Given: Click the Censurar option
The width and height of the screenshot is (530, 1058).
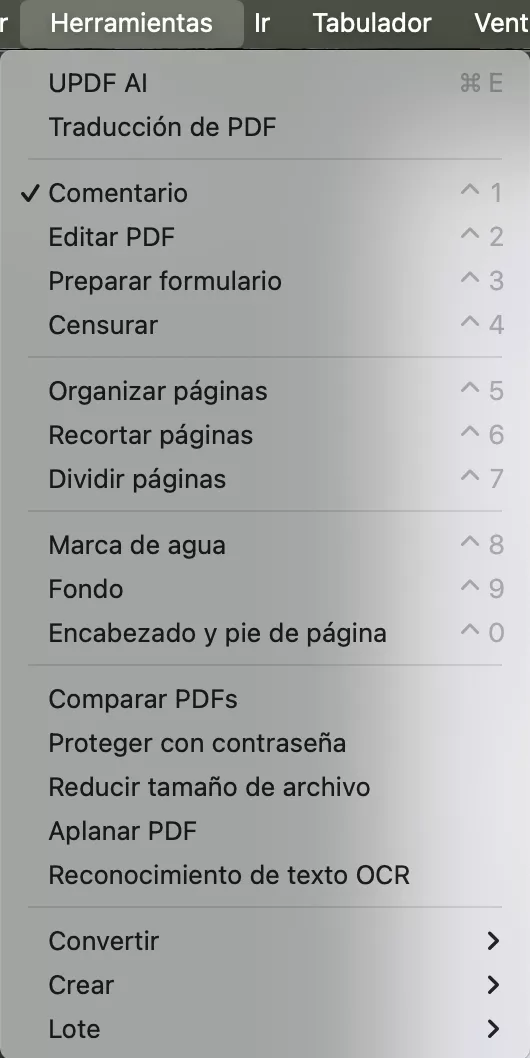Looking at the screenshot, I should click(265, 325).
